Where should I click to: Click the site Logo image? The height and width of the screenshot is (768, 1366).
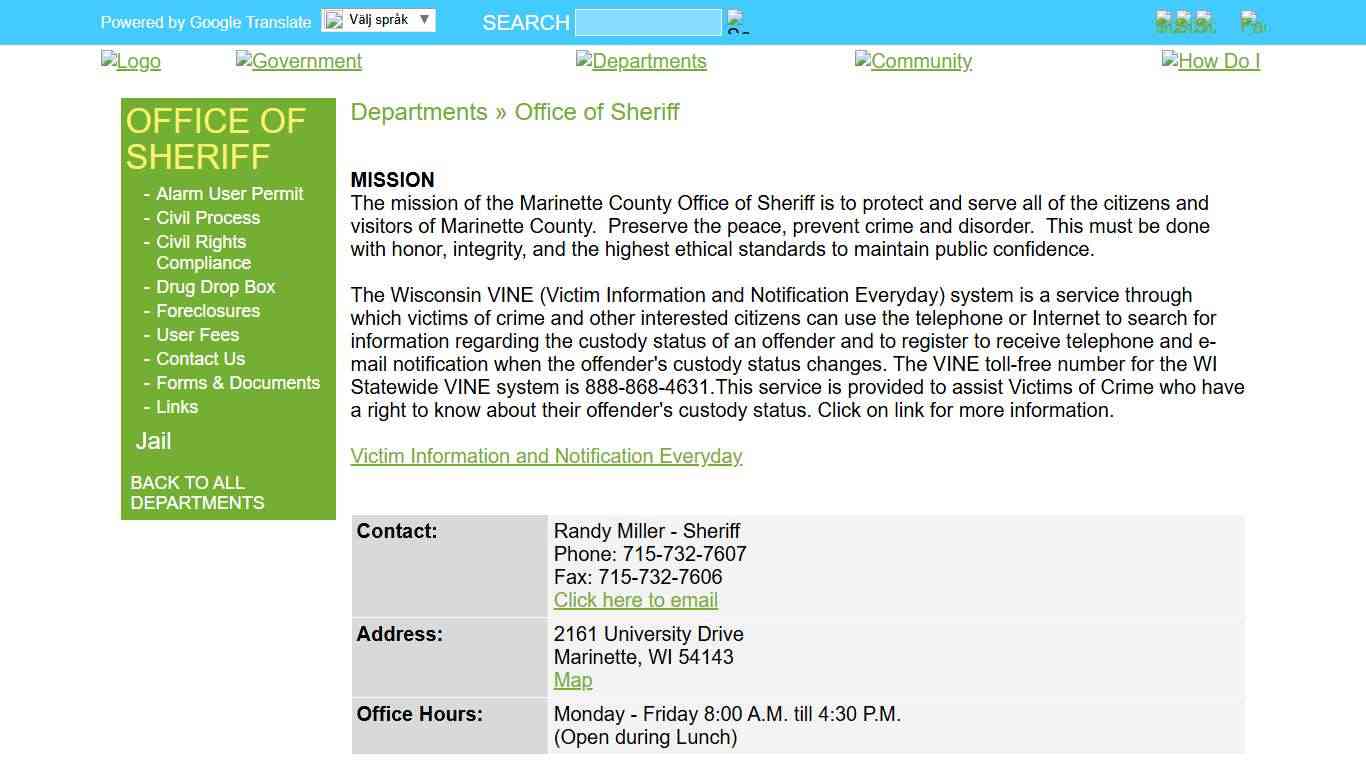pos(130,61)
